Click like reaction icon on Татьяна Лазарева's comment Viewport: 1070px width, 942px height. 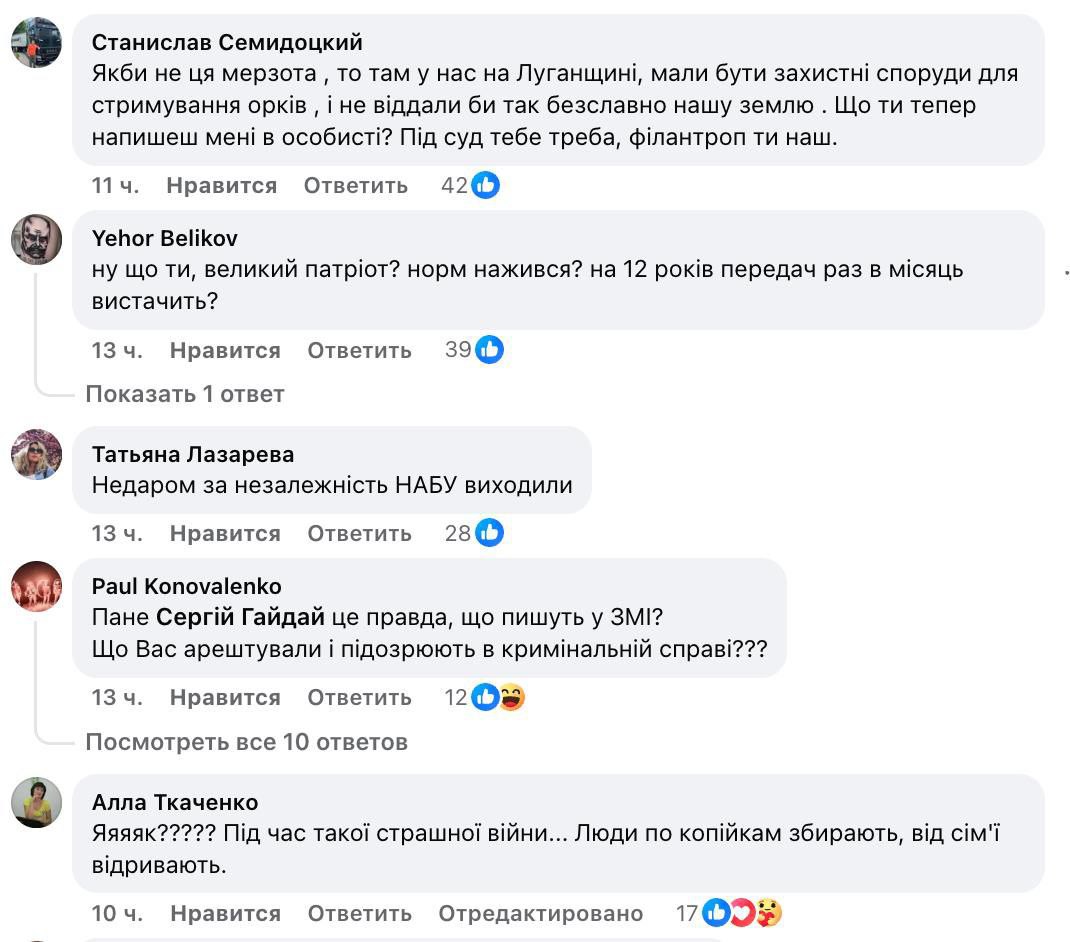[x=489, y=533]
